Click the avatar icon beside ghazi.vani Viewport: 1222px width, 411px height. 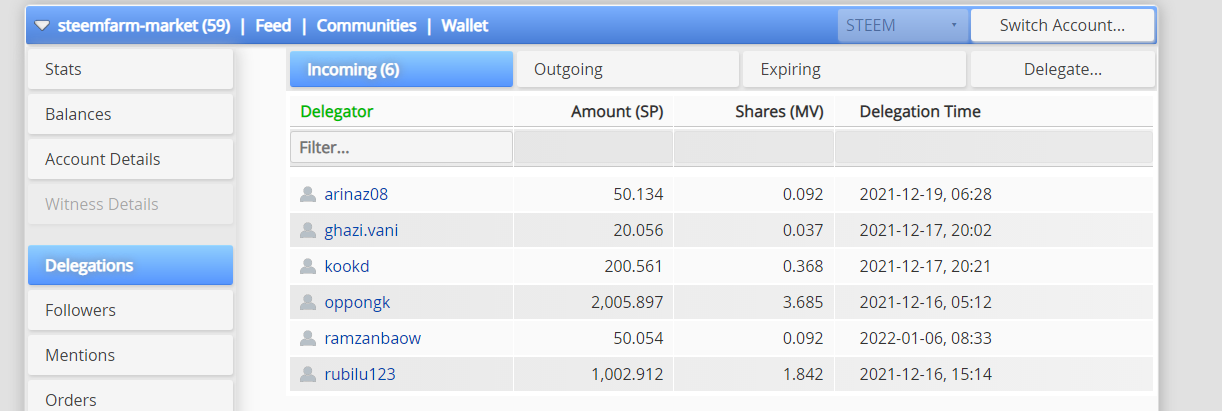(308, 230)
